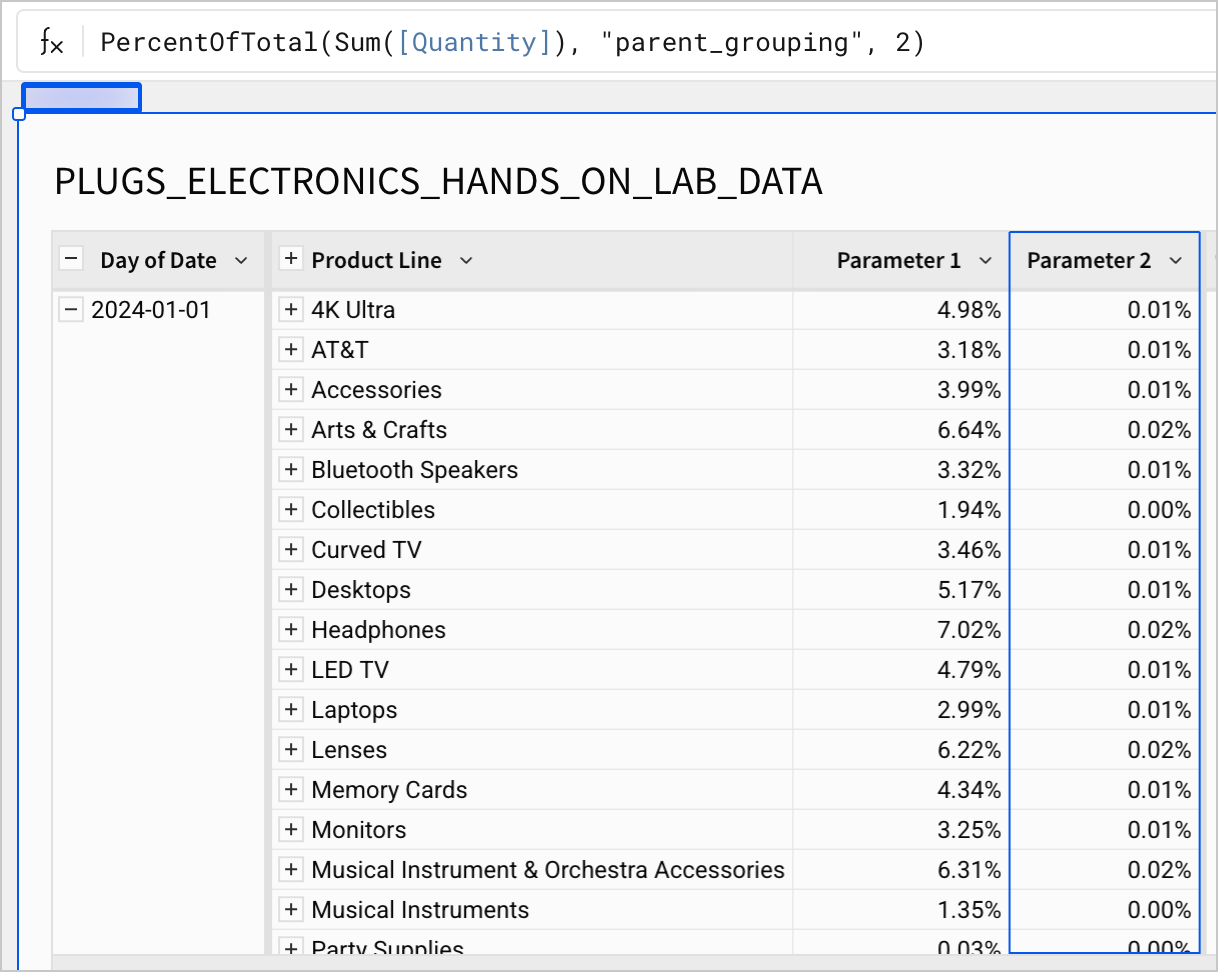Expand the Memory Cards product row

click(x=291, y=790)
